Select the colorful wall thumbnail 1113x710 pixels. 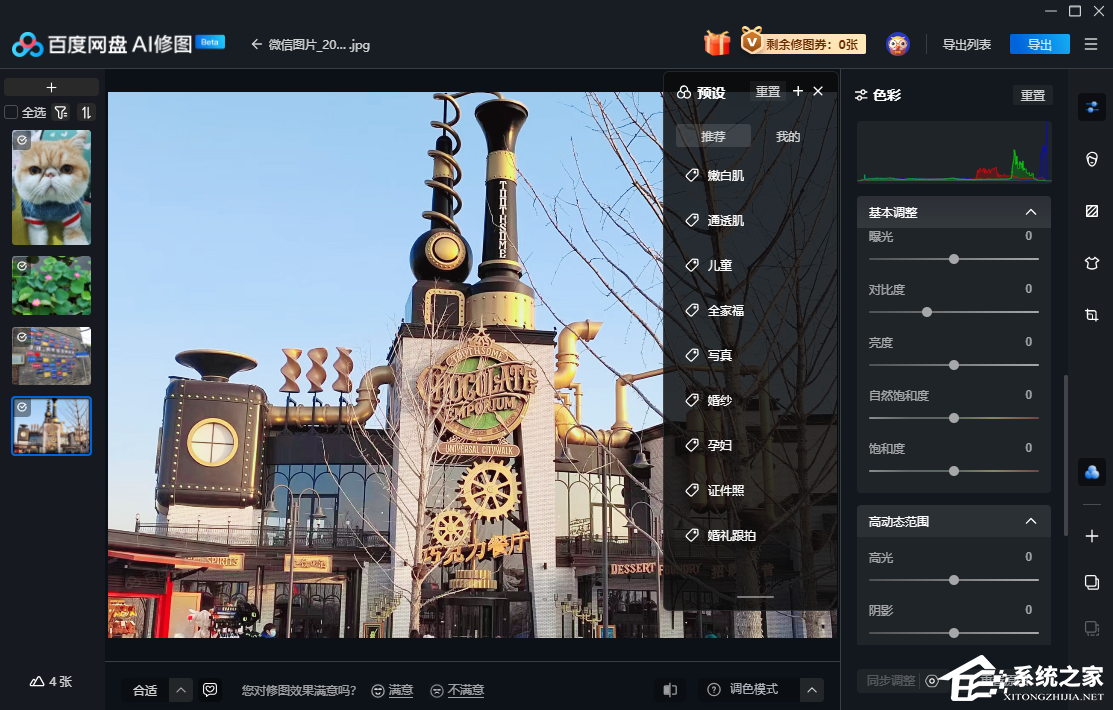51,356
